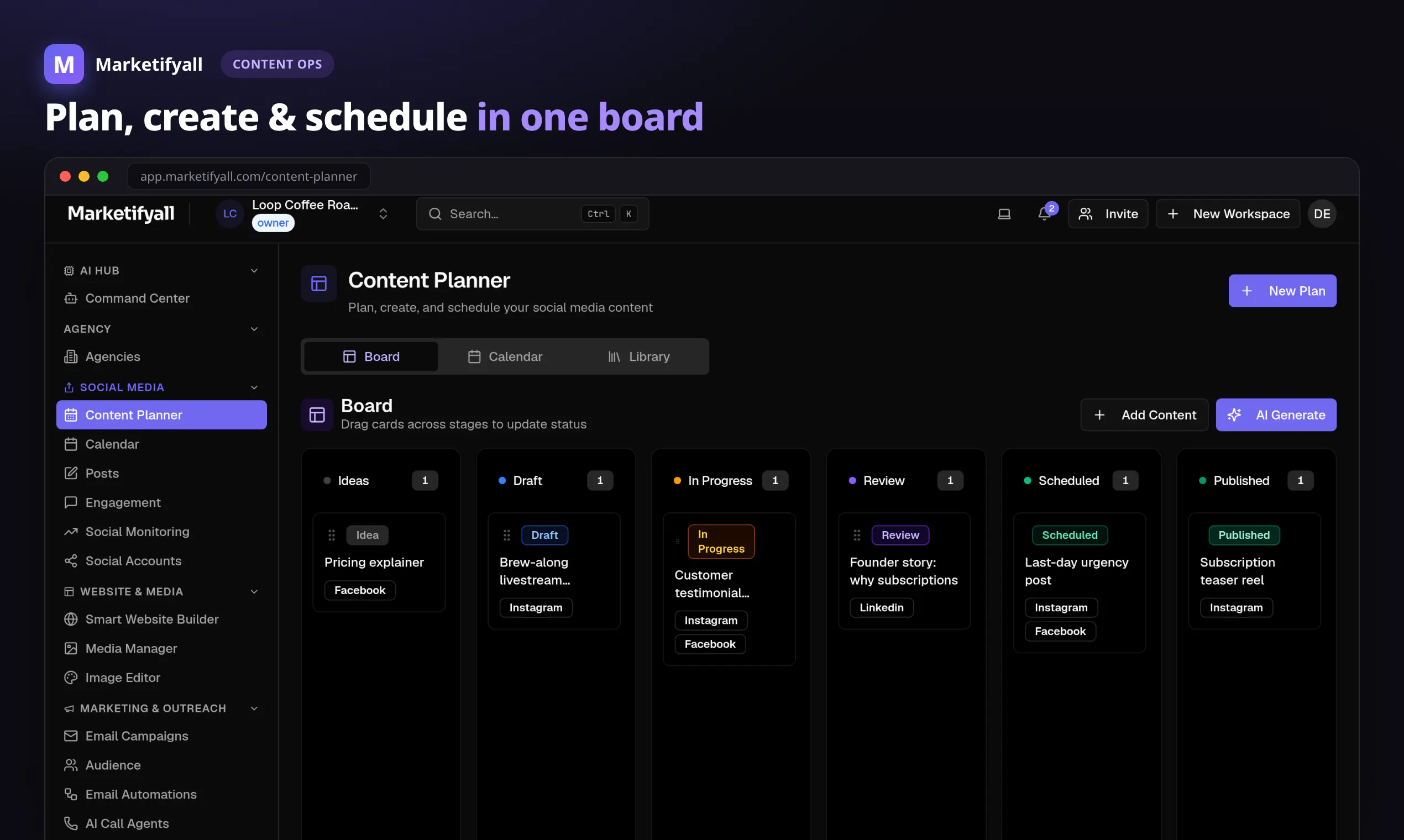Viewport: 1404px width, 840px height.
Task: Click the LC workspace avatar
Action: pos(229,214)
